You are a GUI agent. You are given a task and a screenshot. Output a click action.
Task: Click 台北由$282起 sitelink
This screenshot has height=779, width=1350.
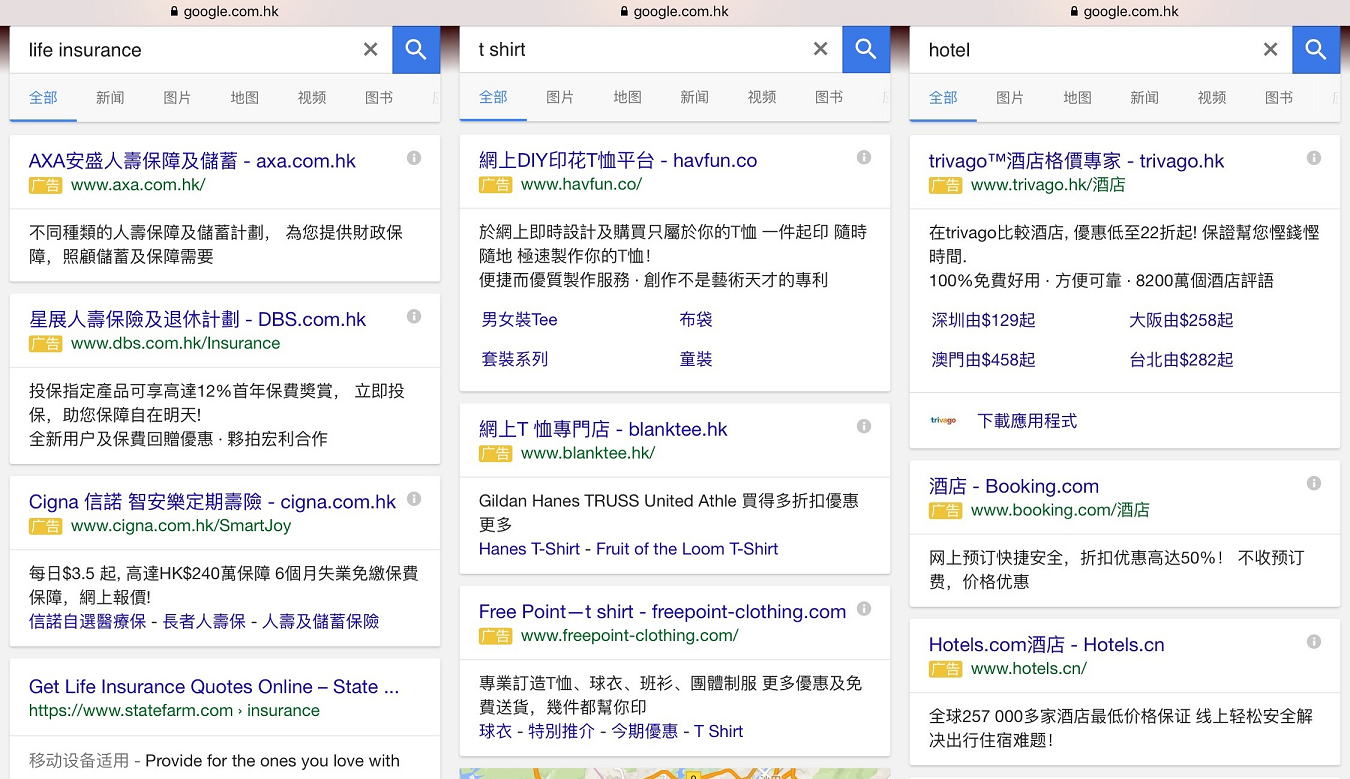pyautogui.click(x=1181, y=359)
